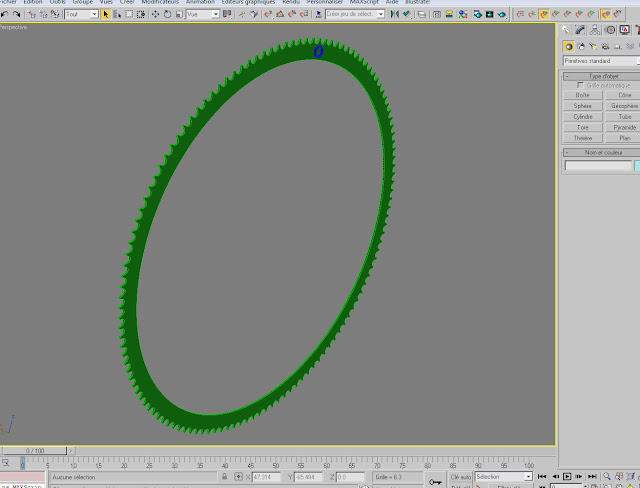Screen dimensions: 640x488
Task: Select the Lights category icon
Action: tap(593, 47)
